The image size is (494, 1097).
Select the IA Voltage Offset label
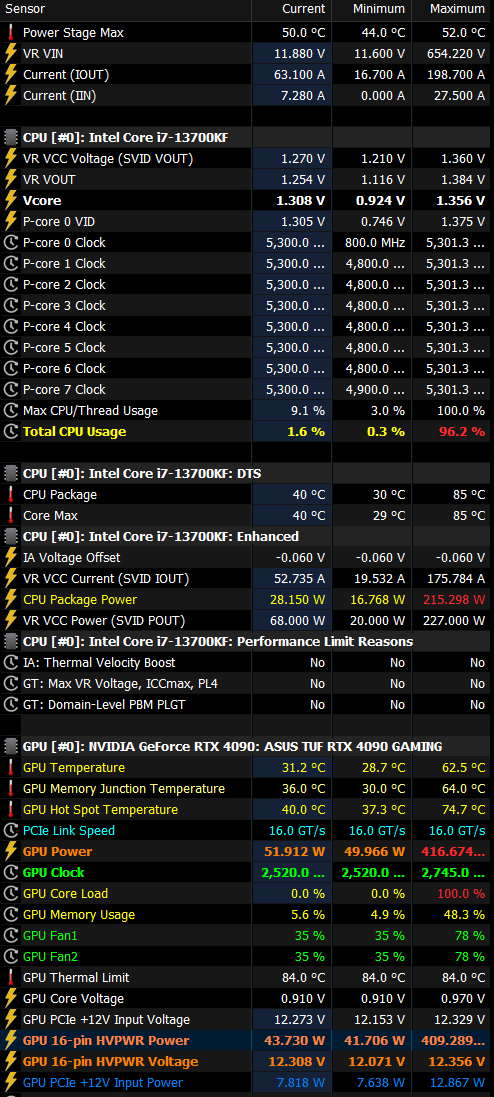tap(71, 558)
